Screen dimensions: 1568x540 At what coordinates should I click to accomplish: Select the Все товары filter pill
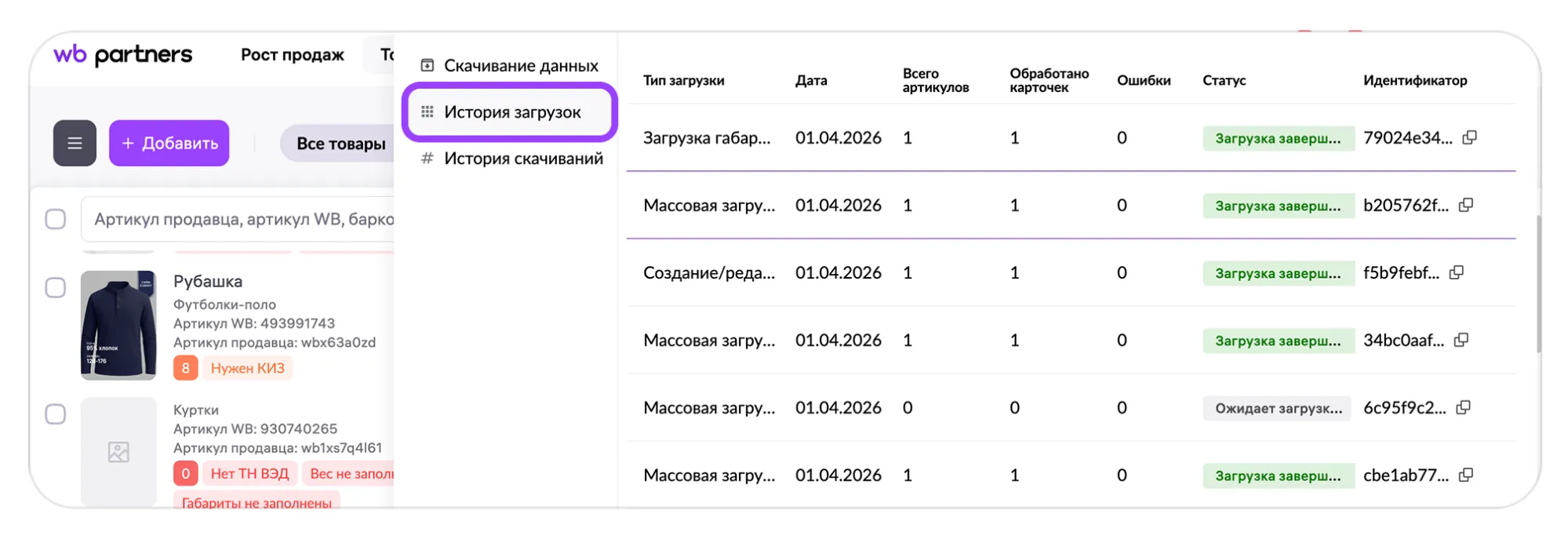339,144
